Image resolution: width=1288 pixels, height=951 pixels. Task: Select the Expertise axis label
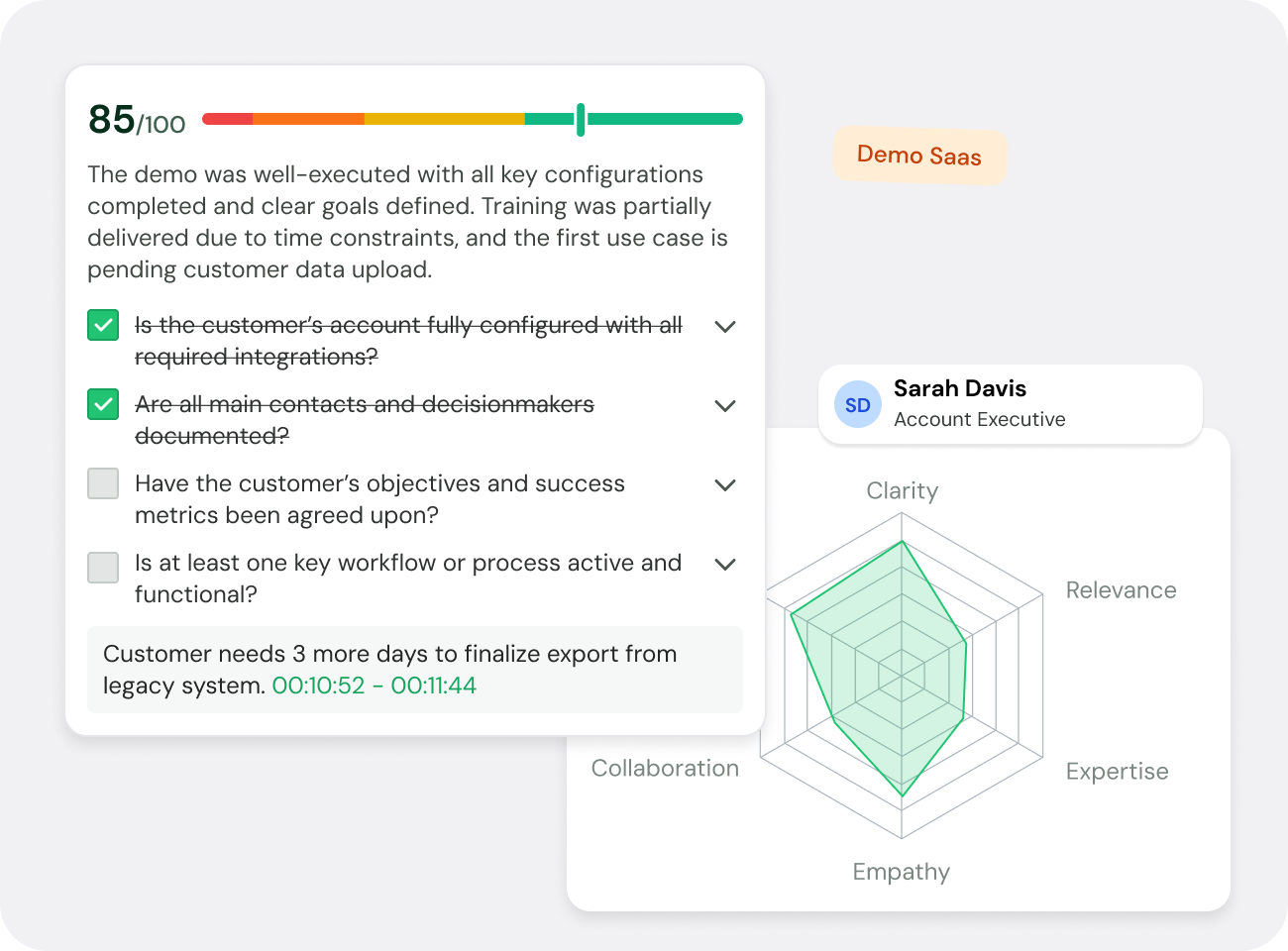pos(1117,772)
